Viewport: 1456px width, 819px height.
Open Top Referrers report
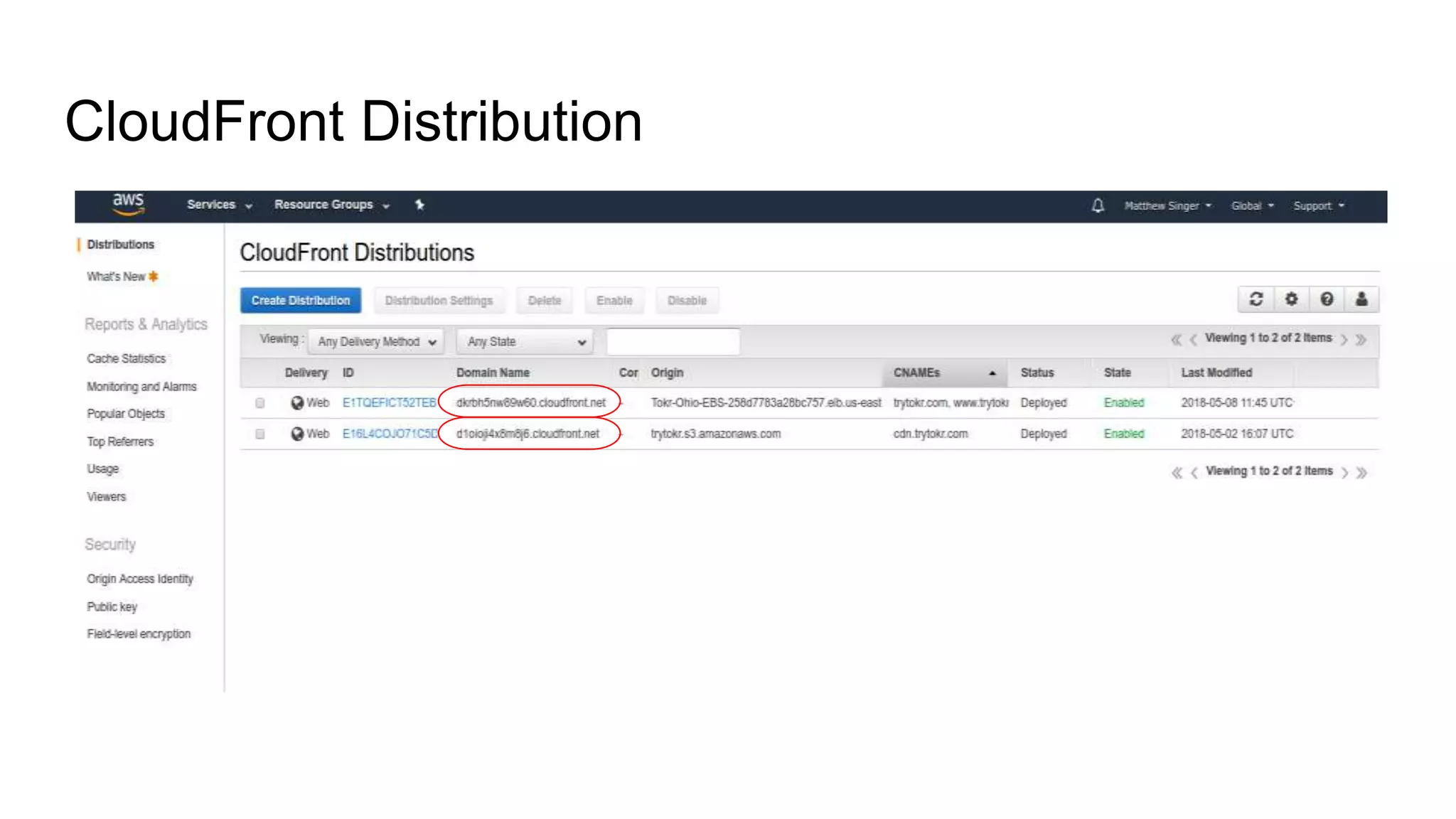click(120, 441)
